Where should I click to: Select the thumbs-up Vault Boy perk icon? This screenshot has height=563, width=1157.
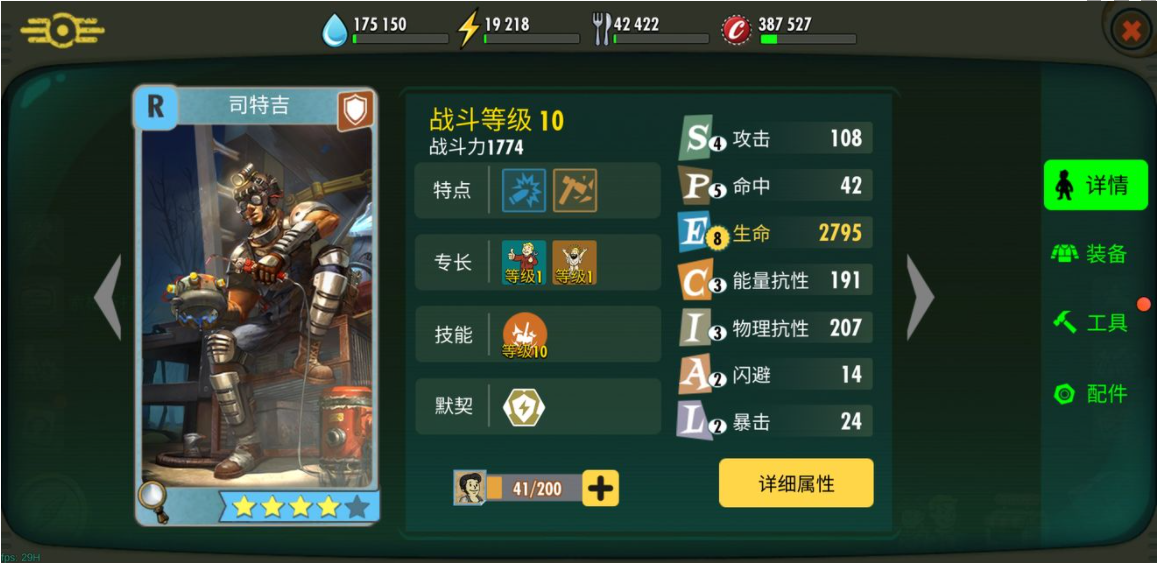[x=524, y=263]
